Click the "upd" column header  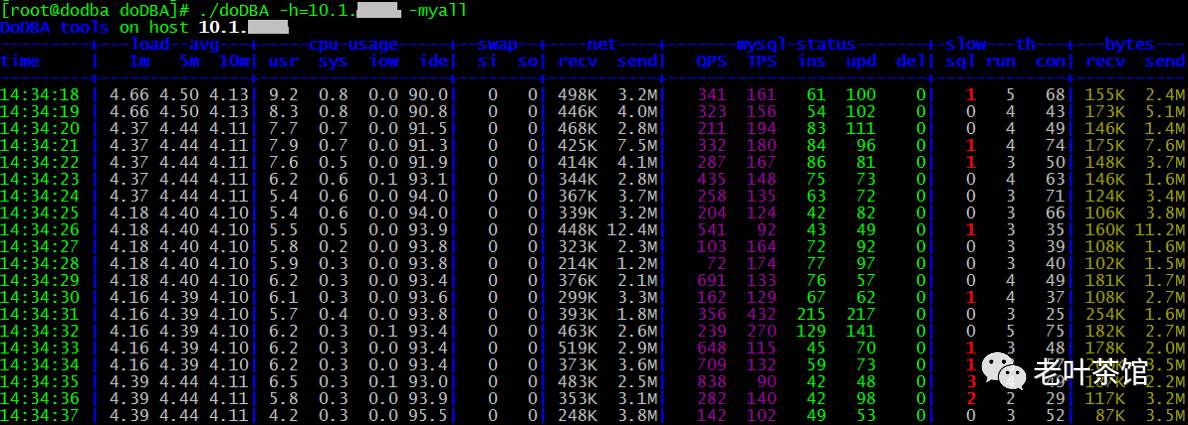click(862, 62)
